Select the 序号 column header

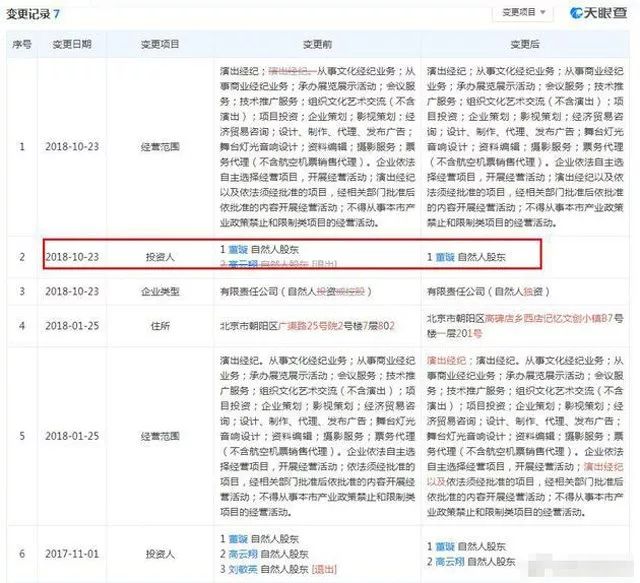click(21, 46)
